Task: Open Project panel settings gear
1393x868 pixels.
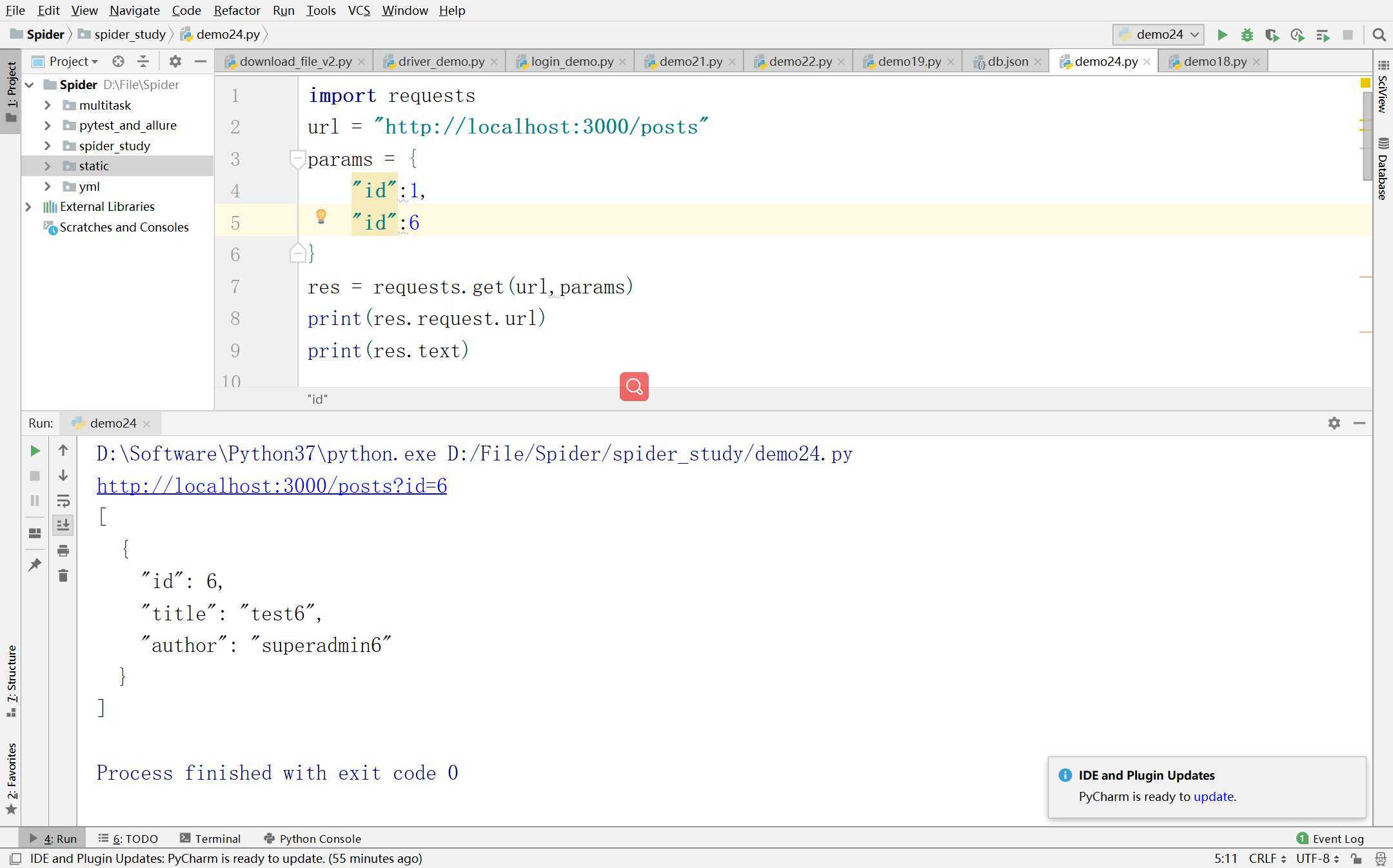Action: [175, 61]
